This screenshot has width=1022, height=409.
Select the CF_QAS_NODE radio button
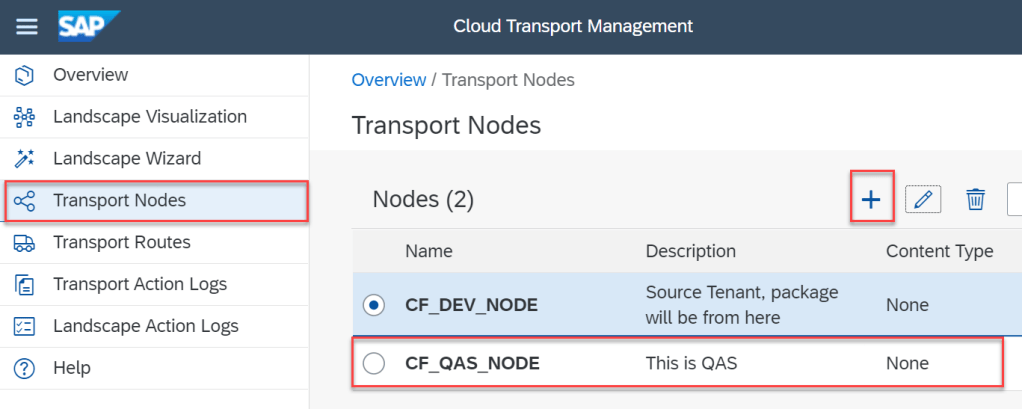(x=374, y=364)
